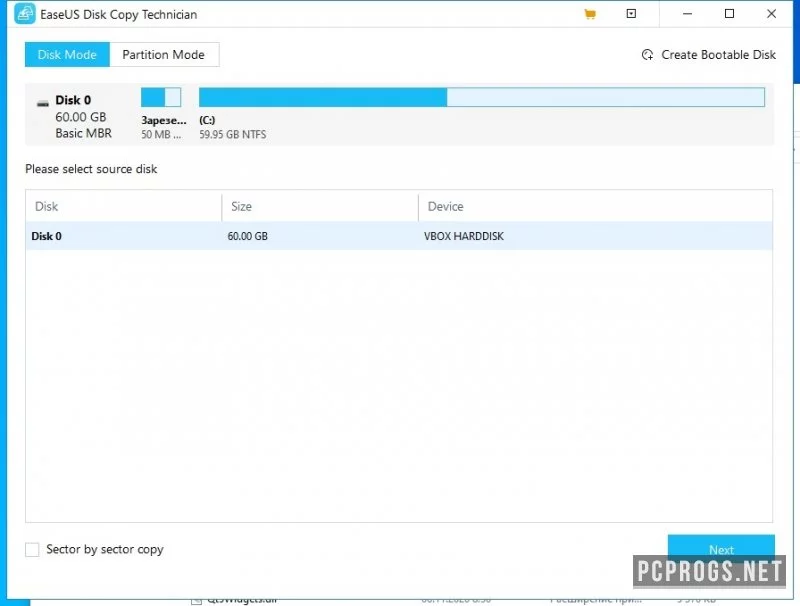Click the (C:) partition label
800x606 pixels.
pyautogui.click(x=207, y=120)
